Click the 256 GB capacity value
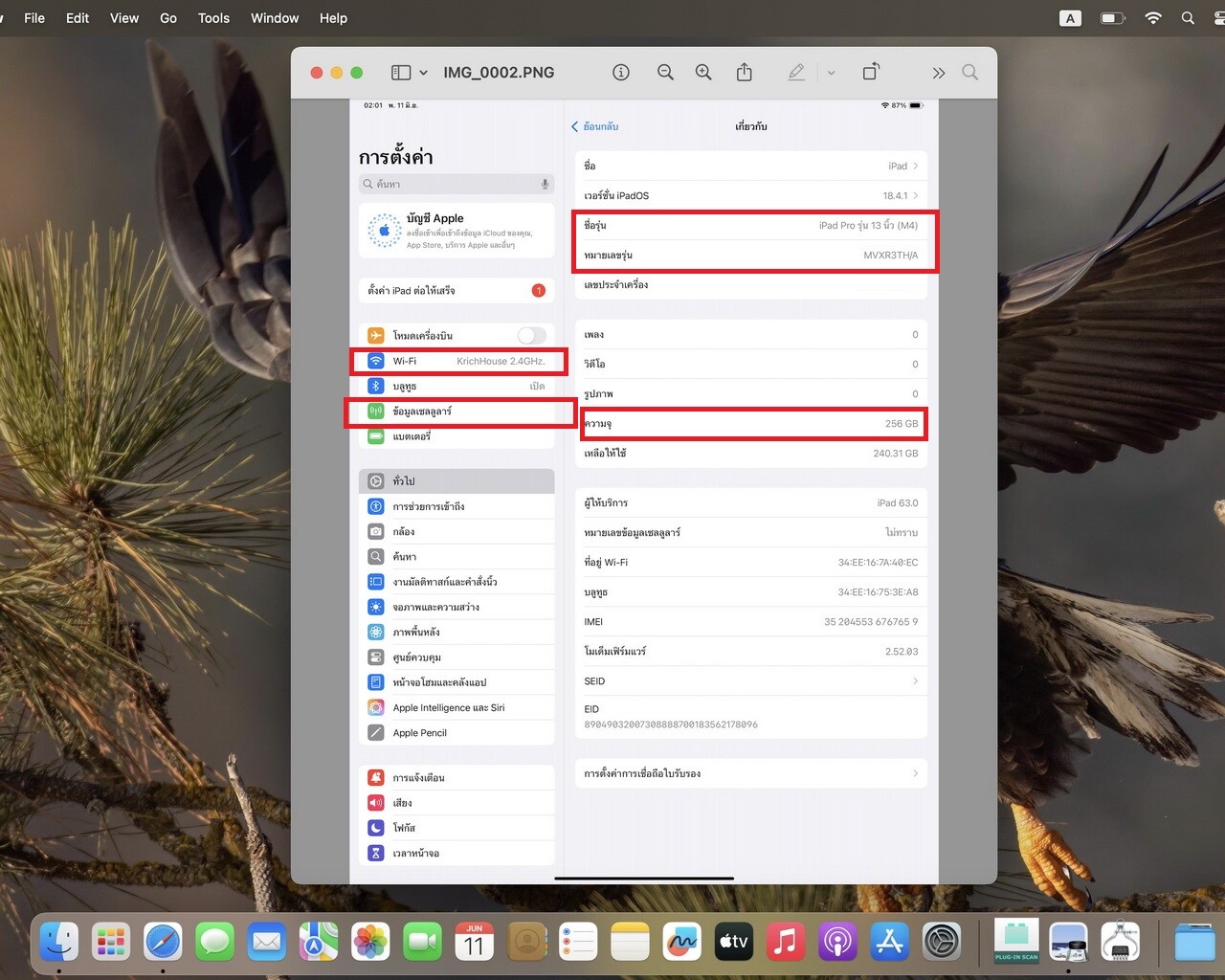 (x=902, y=424)
